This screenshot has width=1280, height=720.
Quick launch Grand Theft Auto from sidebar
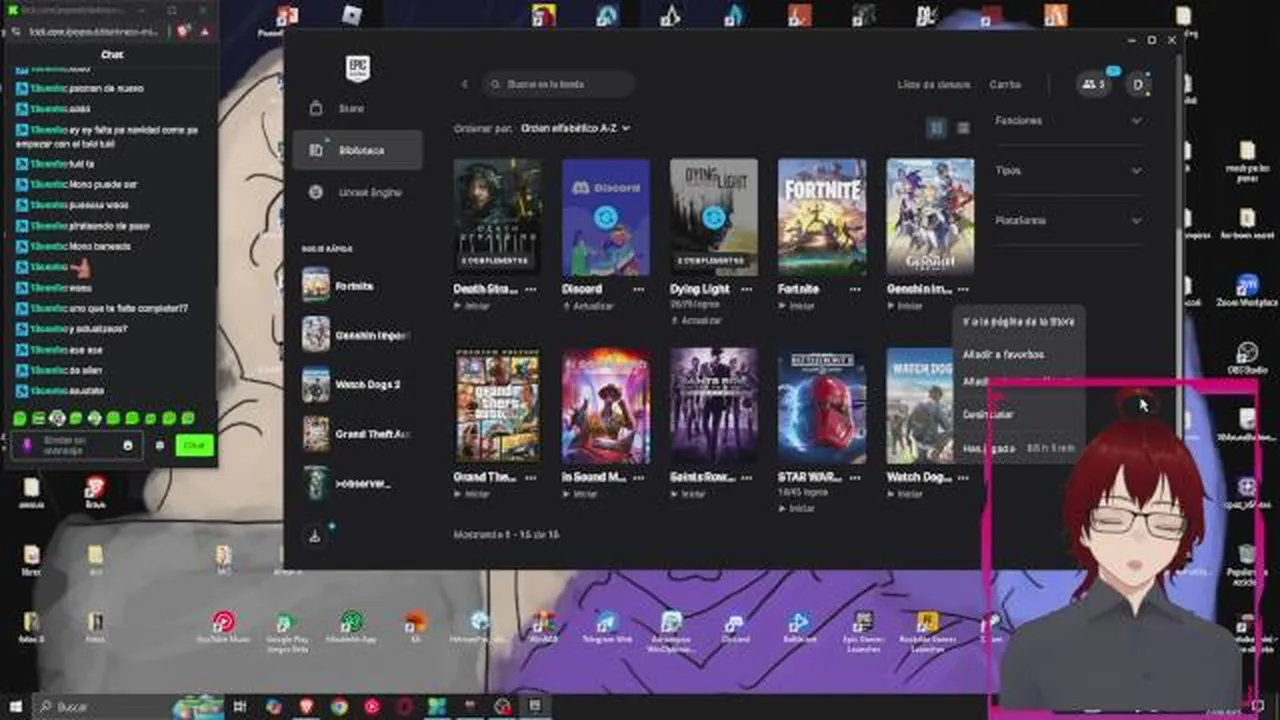click(357, 434)
